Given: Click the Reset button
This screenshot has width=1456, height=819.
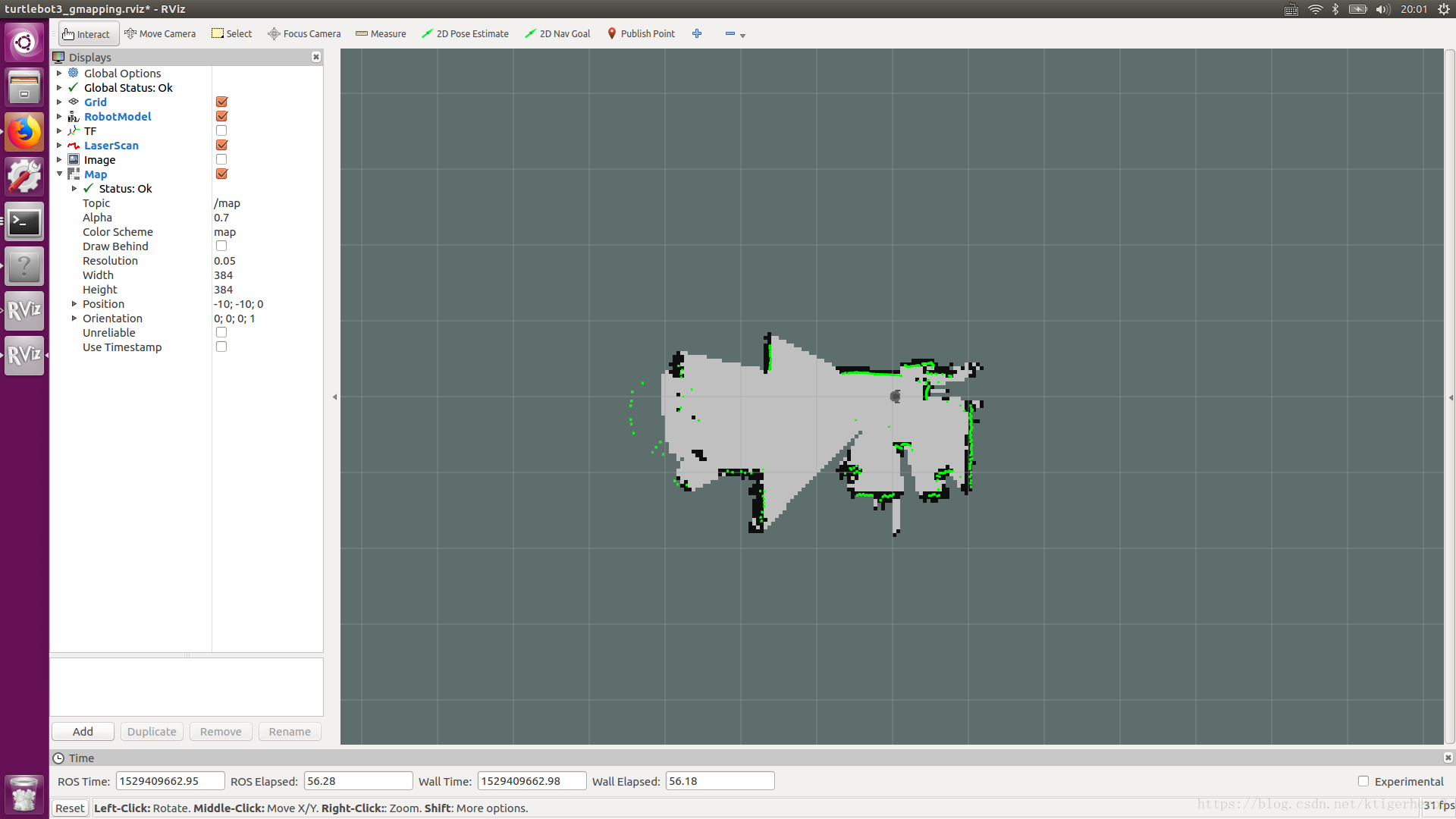Looking at the screenshot, I should point(70,808).
